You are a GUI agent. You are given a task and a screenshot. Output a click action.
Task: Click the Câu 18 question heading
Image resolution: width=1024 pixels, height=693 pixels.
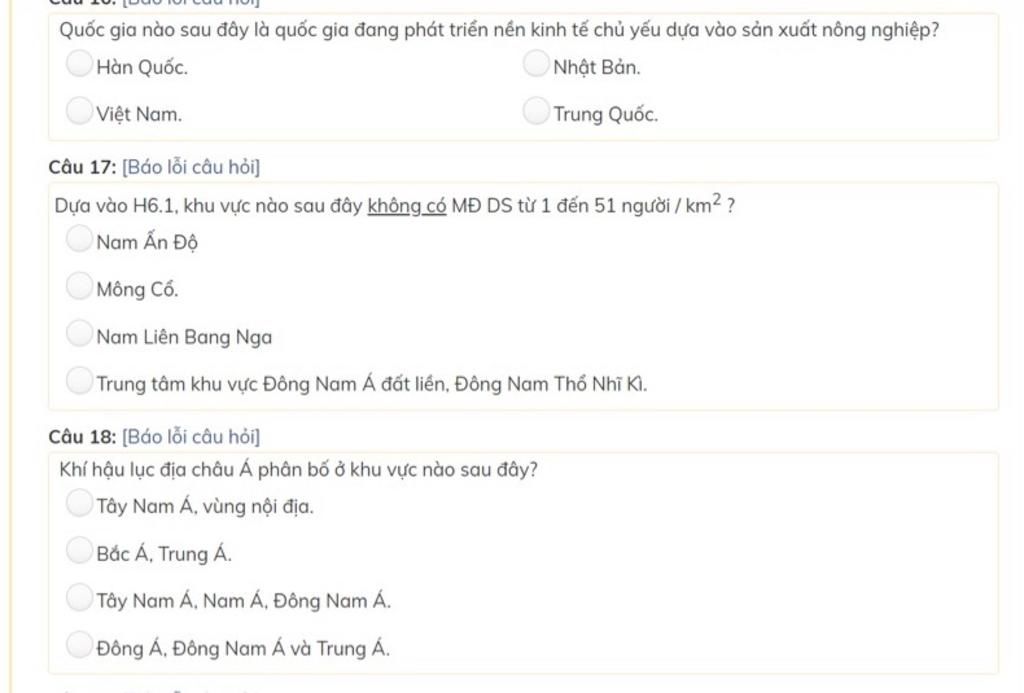82,437
